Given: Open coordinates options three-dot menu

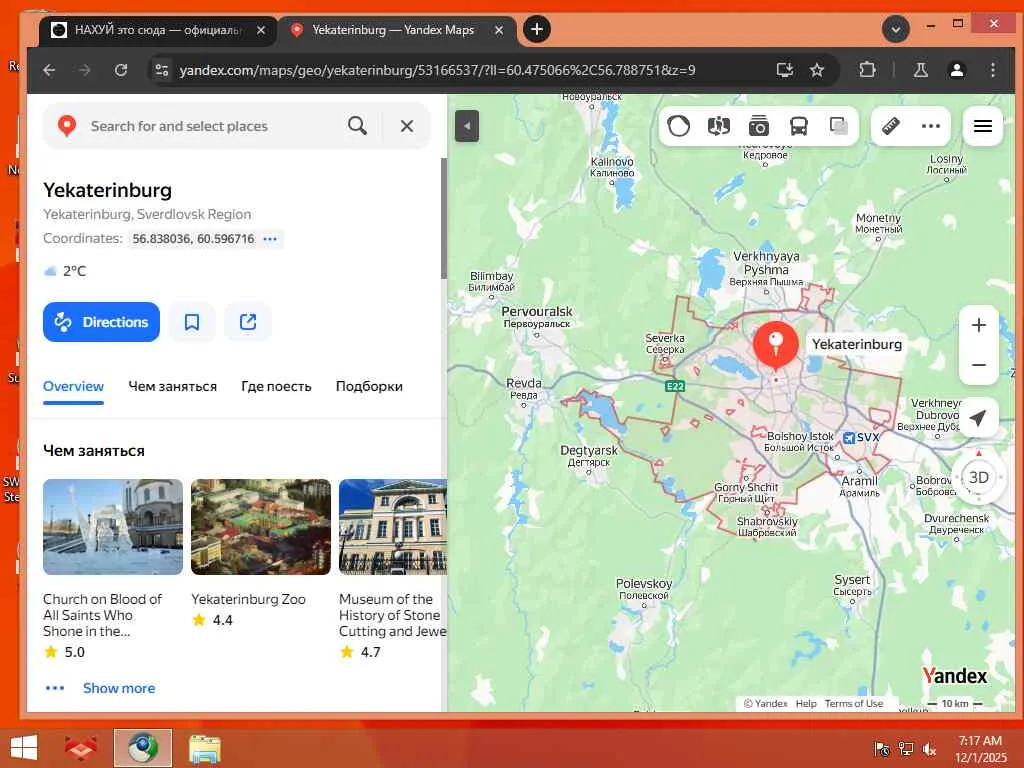Looking at the screenshot, I should [270, 239].
